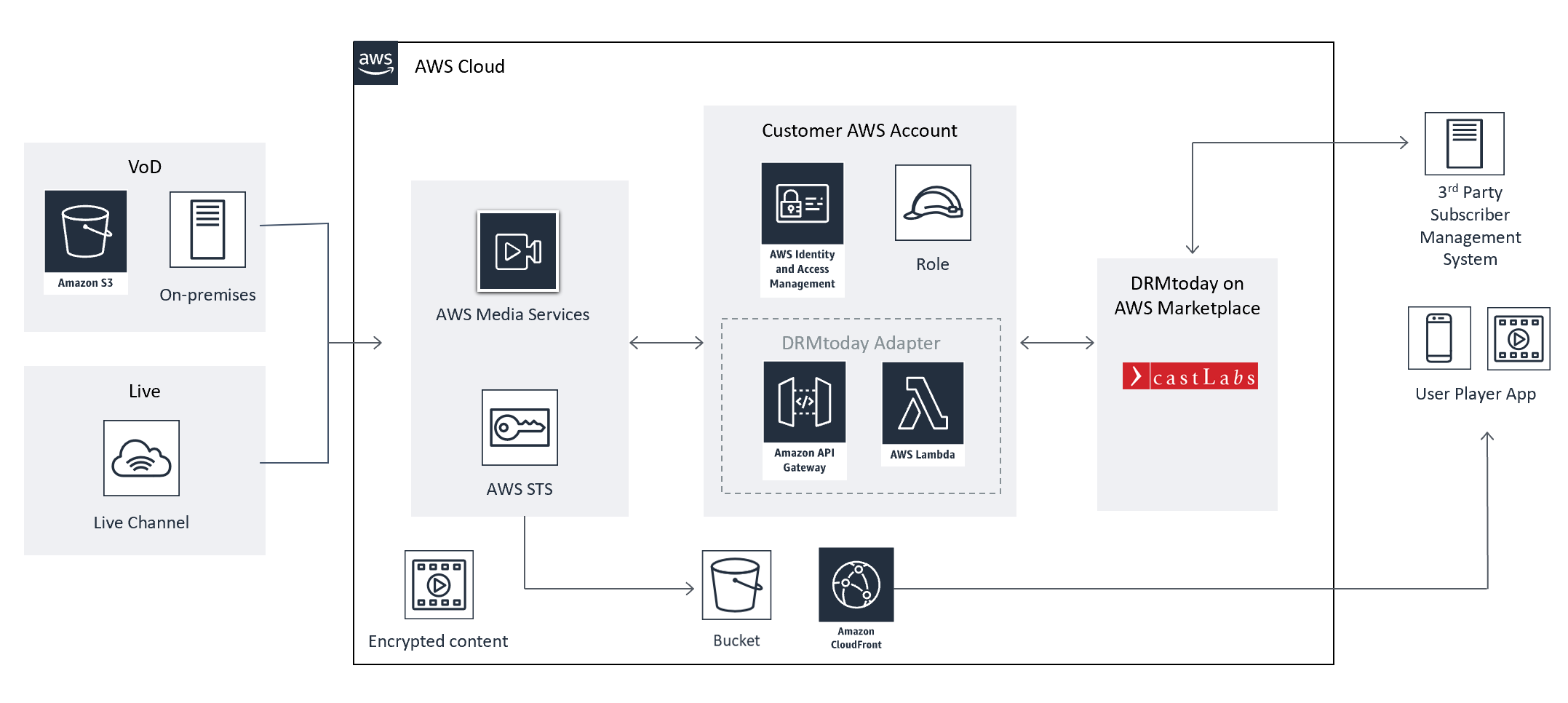The image size is (1568, 703).
Task: Click the AWS logo in corner
Action: 375,63
